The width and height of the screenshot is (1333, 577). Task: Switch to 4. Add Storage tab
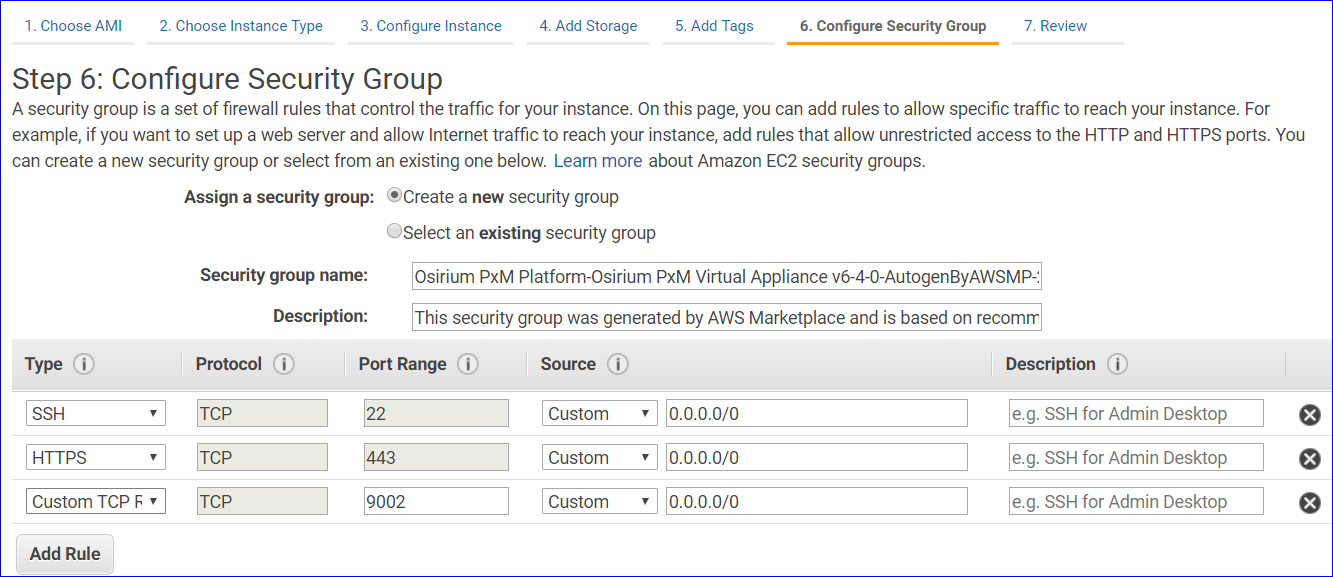pyautogui.click(x=588, y=26)
